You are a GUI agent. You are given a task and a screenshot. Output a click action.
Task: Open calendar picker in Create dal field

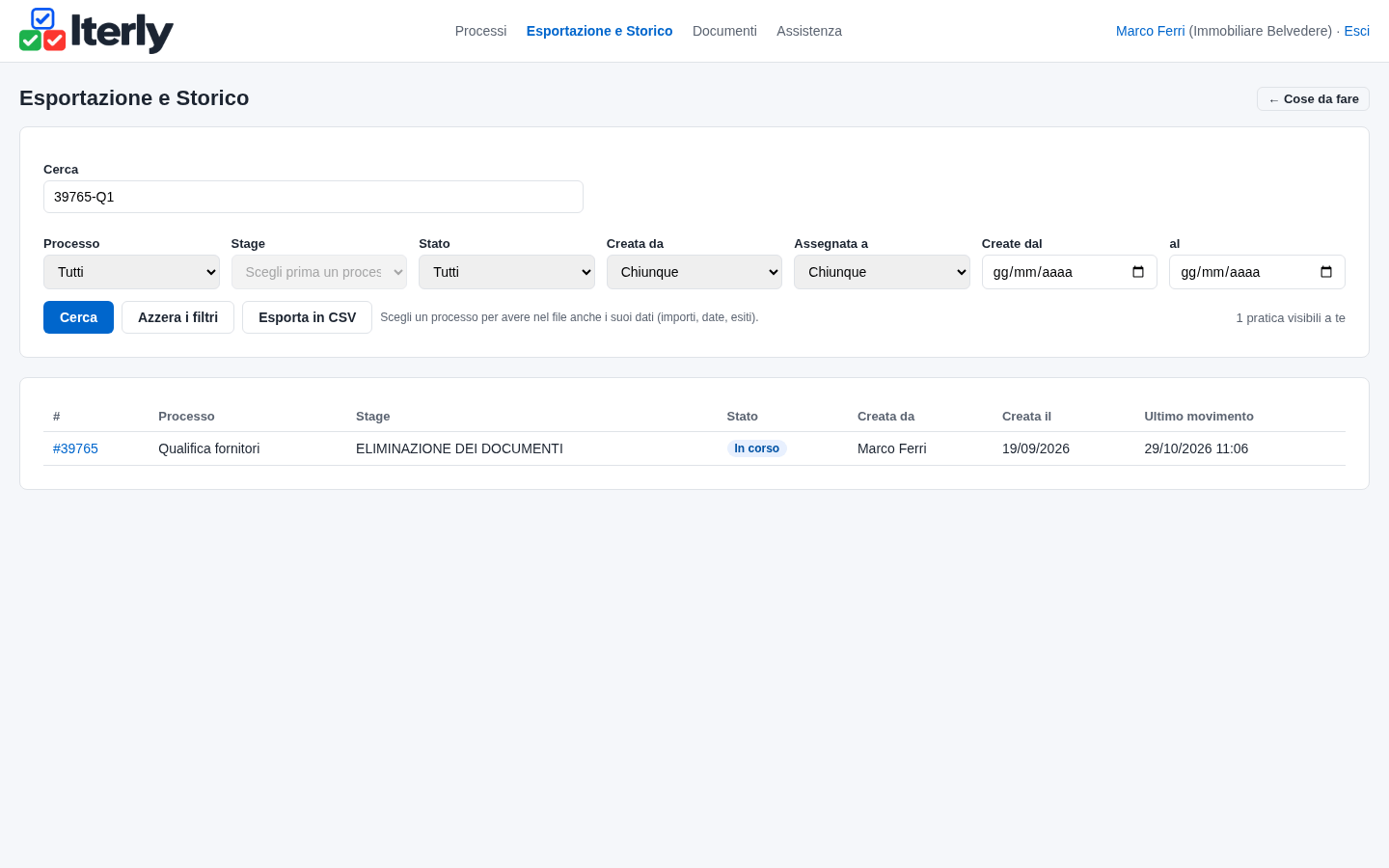1138,272
